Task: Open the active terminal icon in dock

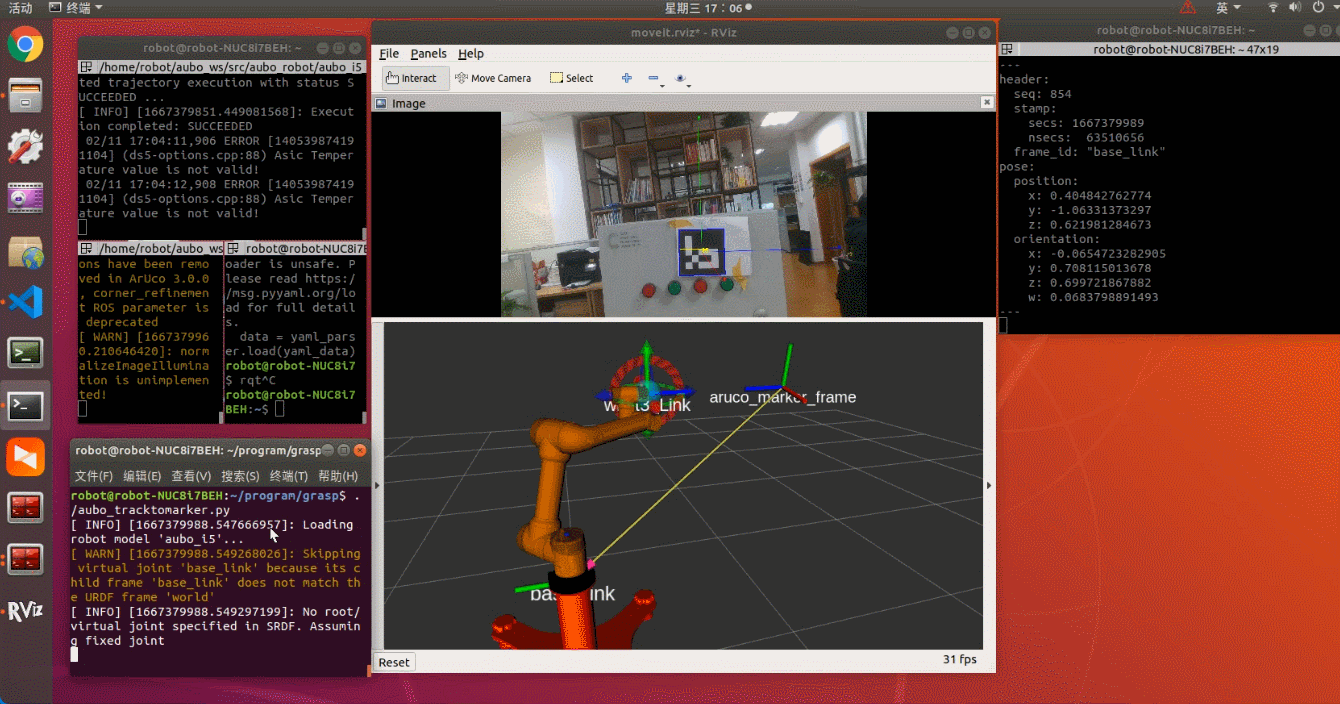Action: coord(25,405)
